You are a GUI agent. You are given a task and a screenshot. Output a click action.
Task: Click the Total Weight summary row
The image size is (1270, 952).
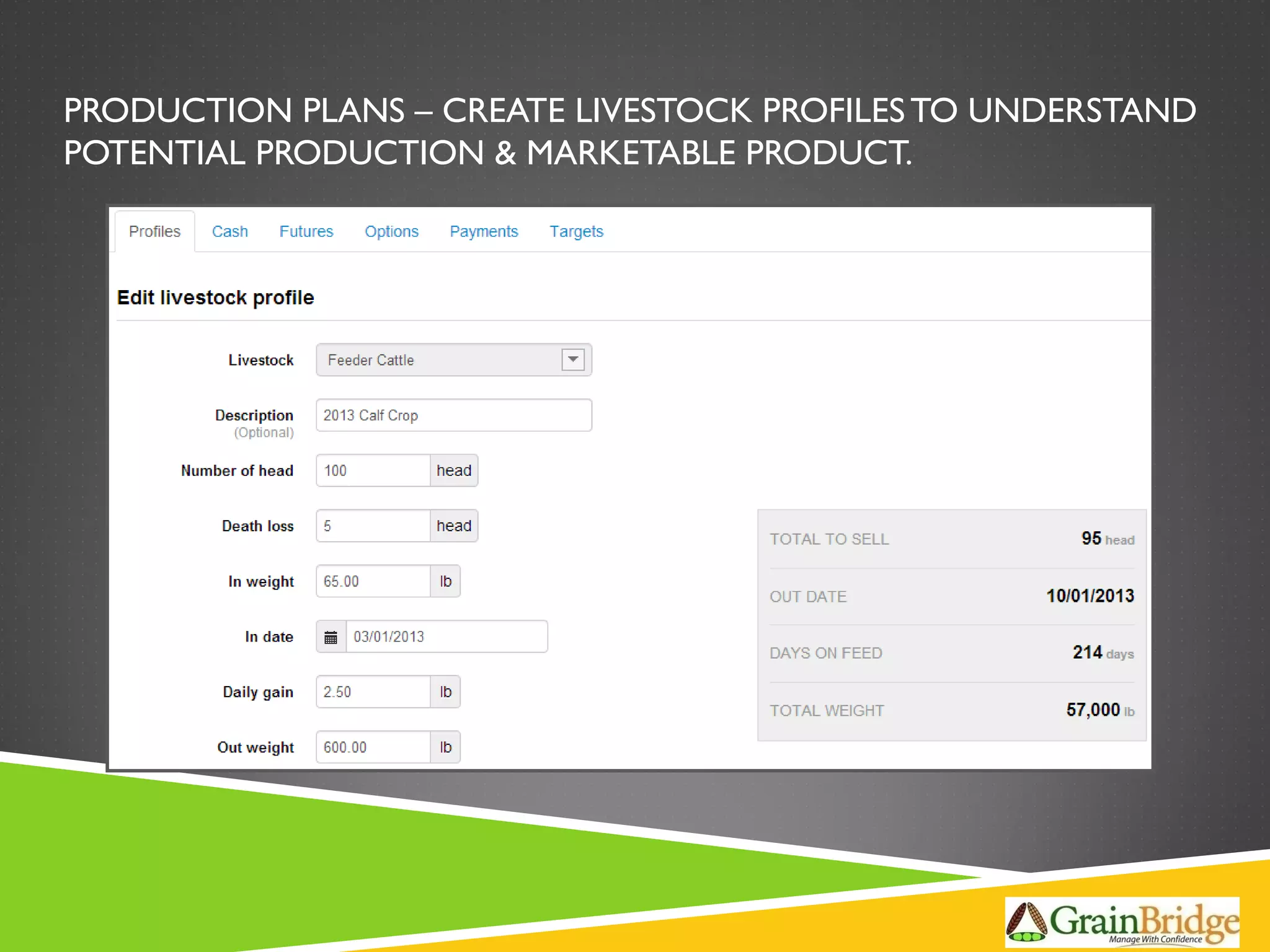pyautogui.click(x=951, y=710)
